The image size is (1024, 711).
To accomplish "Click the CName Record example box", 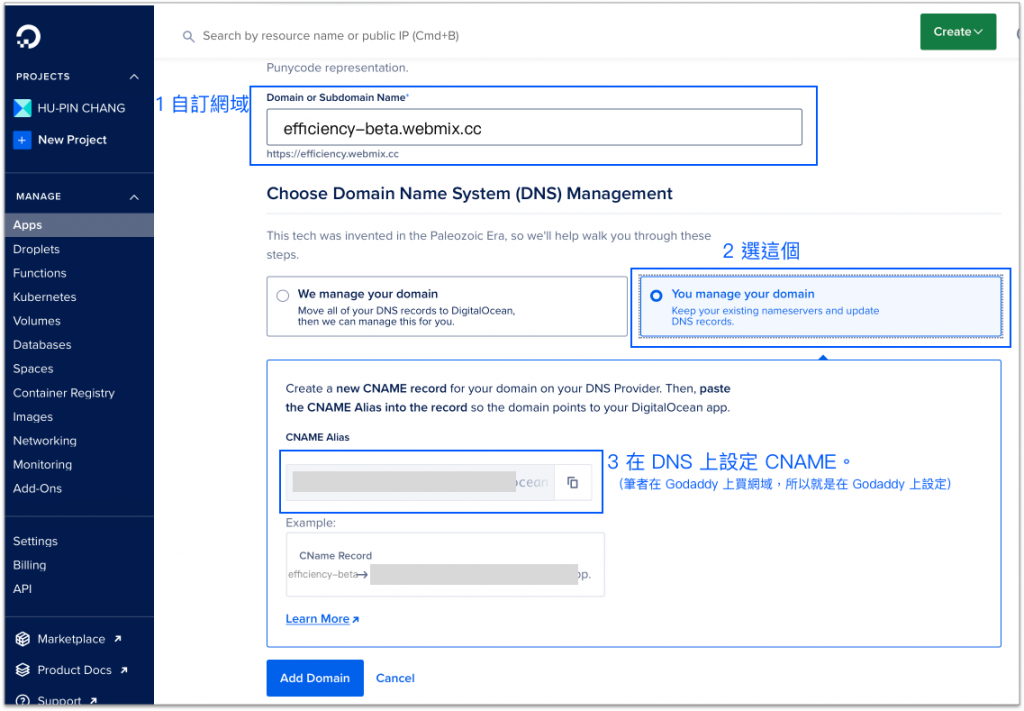I will (x=445, y=565).
